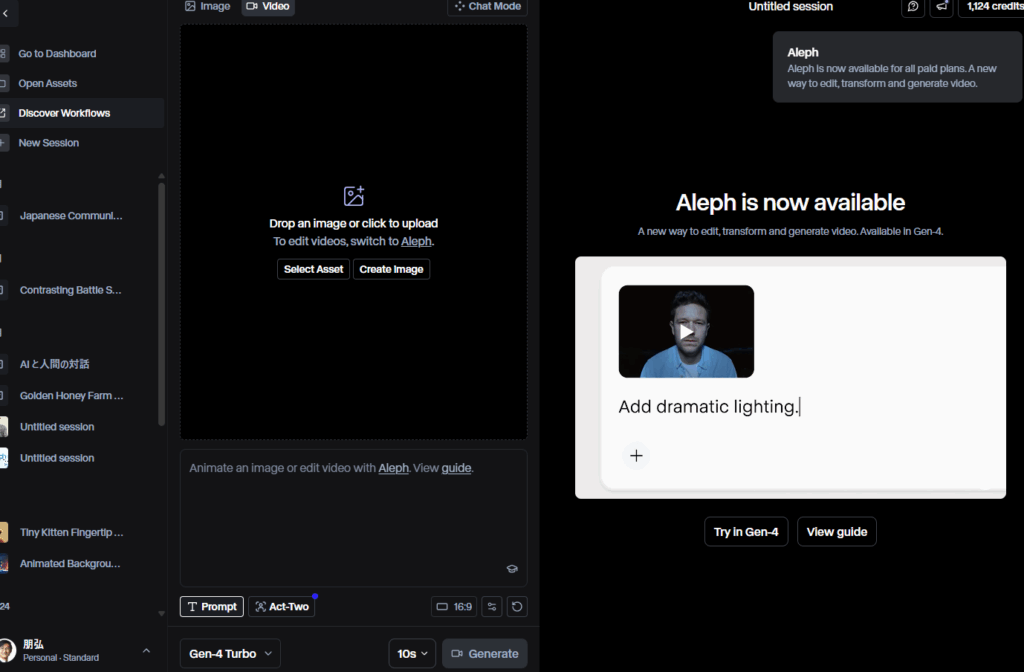
Task: Open Assets from the sidebar
Action: click(48, 84)
